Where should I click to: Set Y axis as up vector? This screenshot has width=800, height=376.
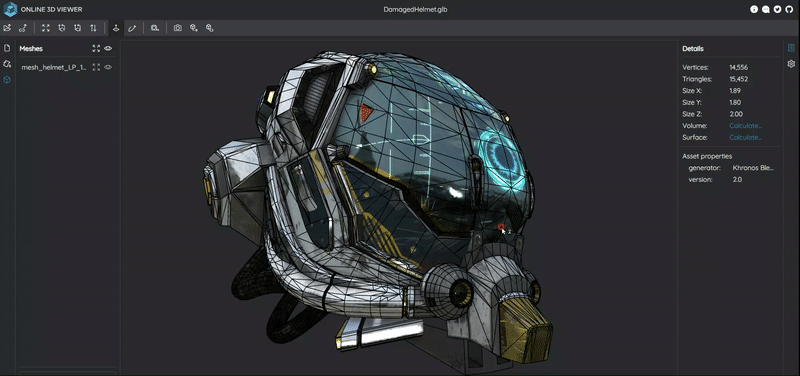click(62, 28)
